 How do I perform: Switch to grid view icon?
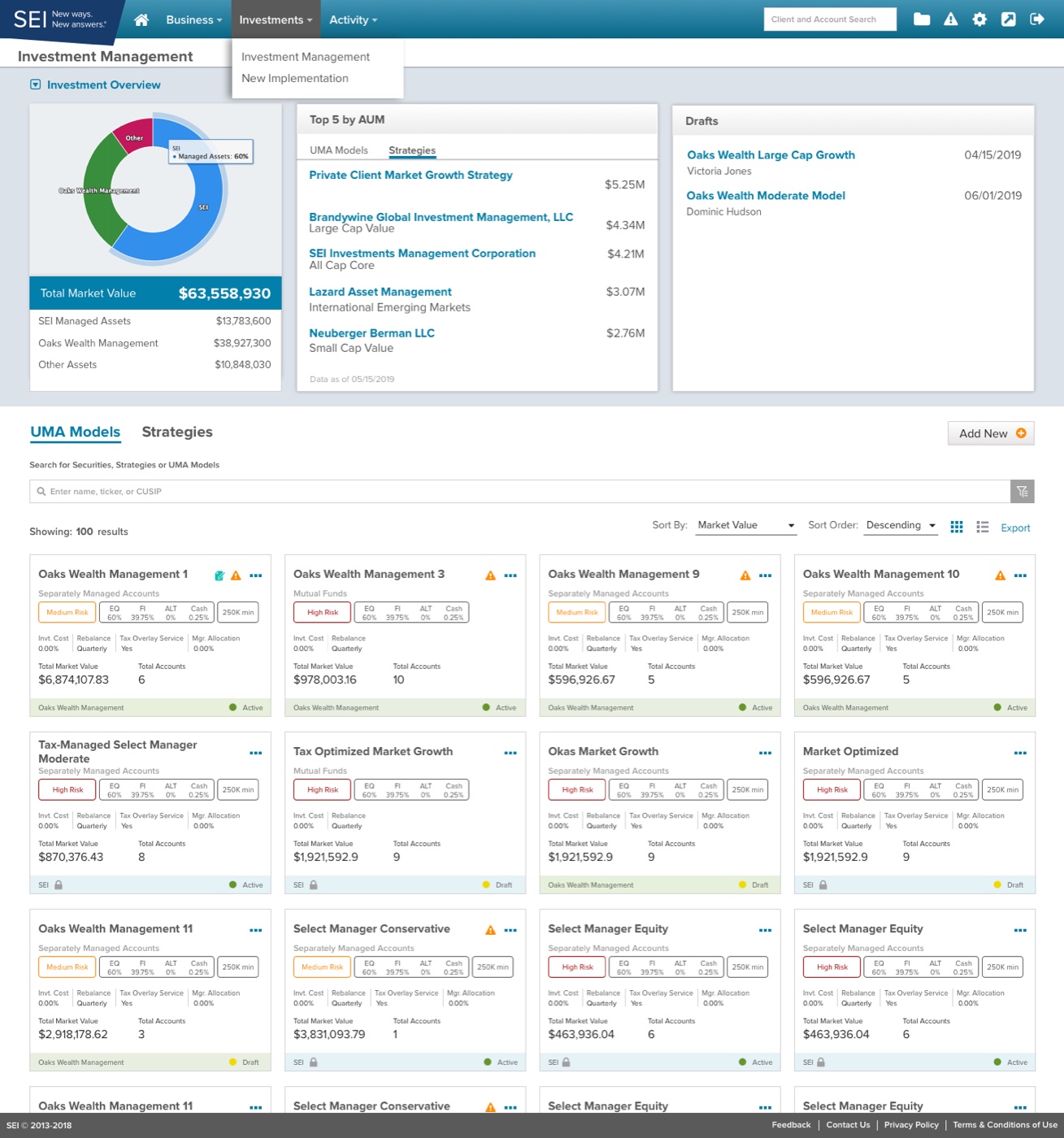[x=957, y=527]
